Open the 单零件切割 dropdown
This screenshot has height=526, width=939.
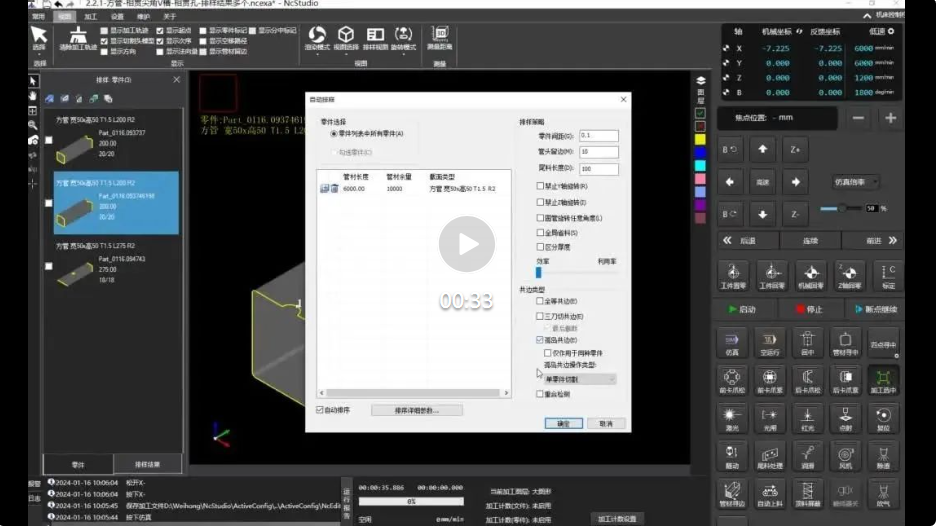(x=579, y=379)
